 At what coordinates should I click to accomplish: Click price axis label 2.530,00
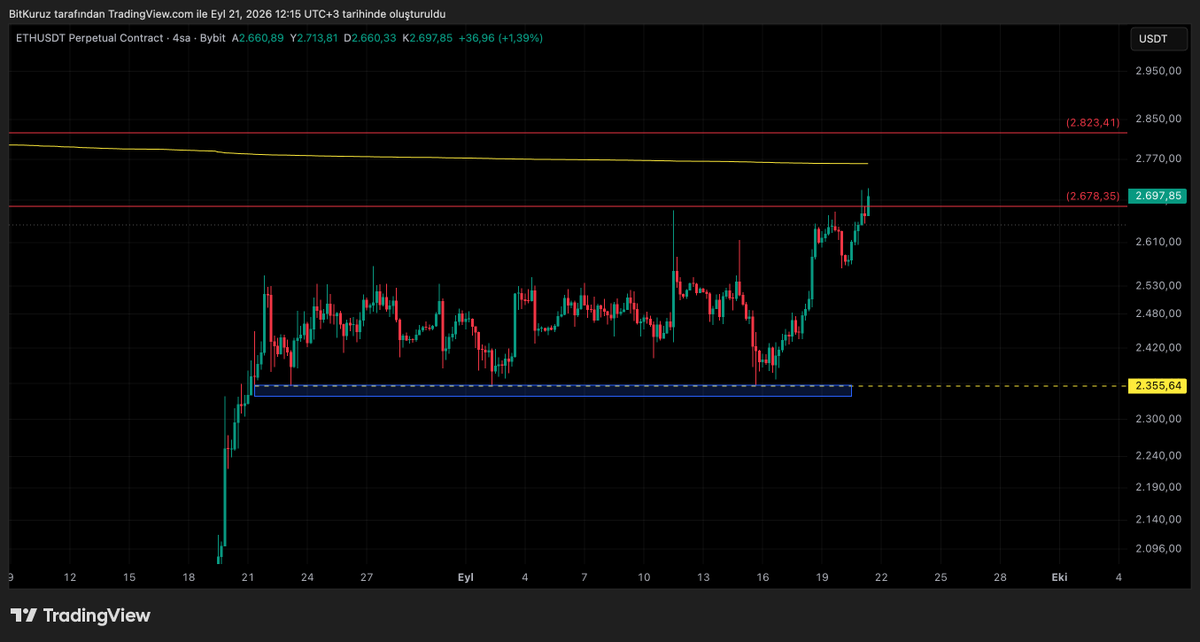[1159, 286]
